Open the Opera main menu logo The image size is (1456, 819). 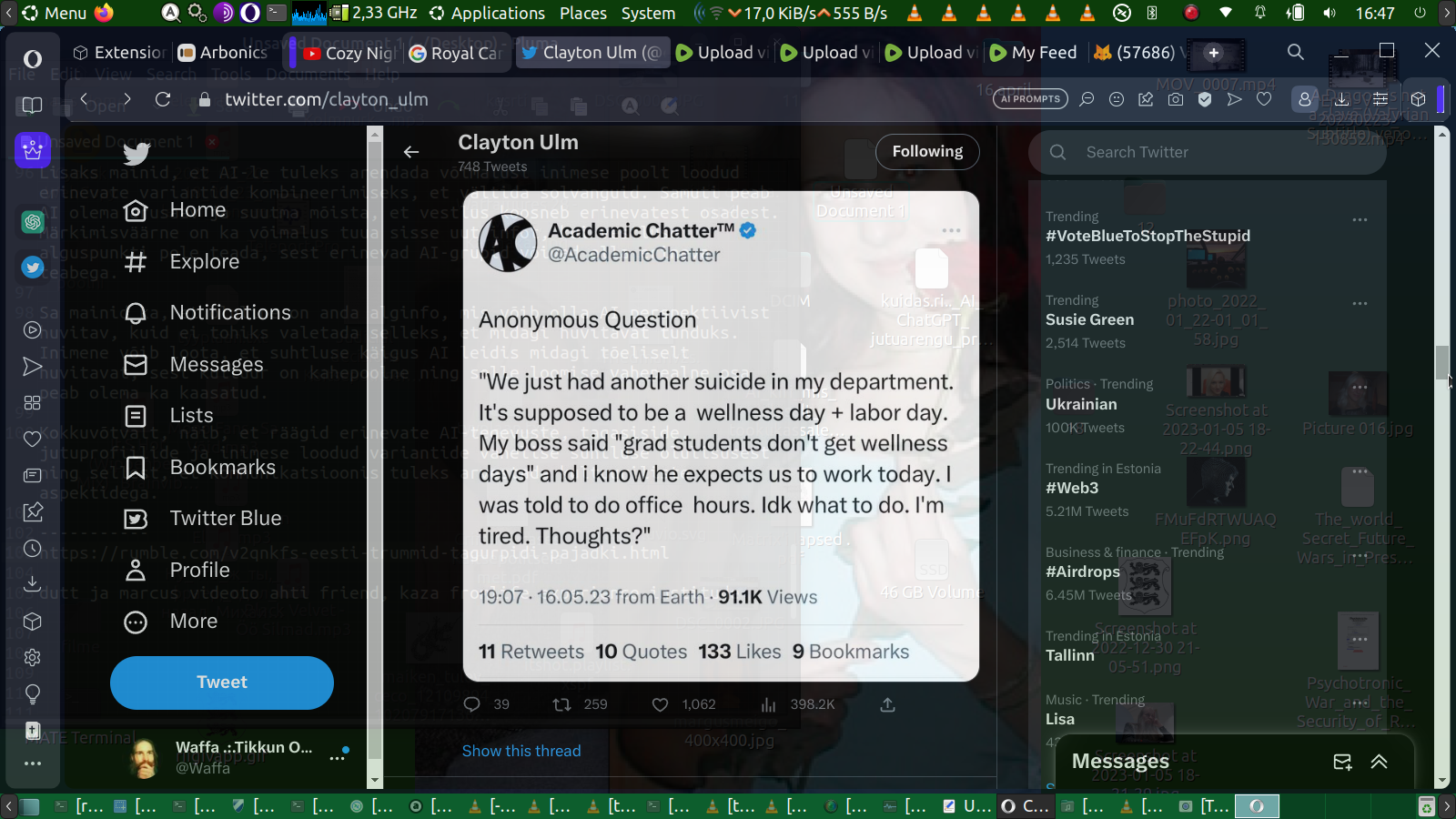33,59
